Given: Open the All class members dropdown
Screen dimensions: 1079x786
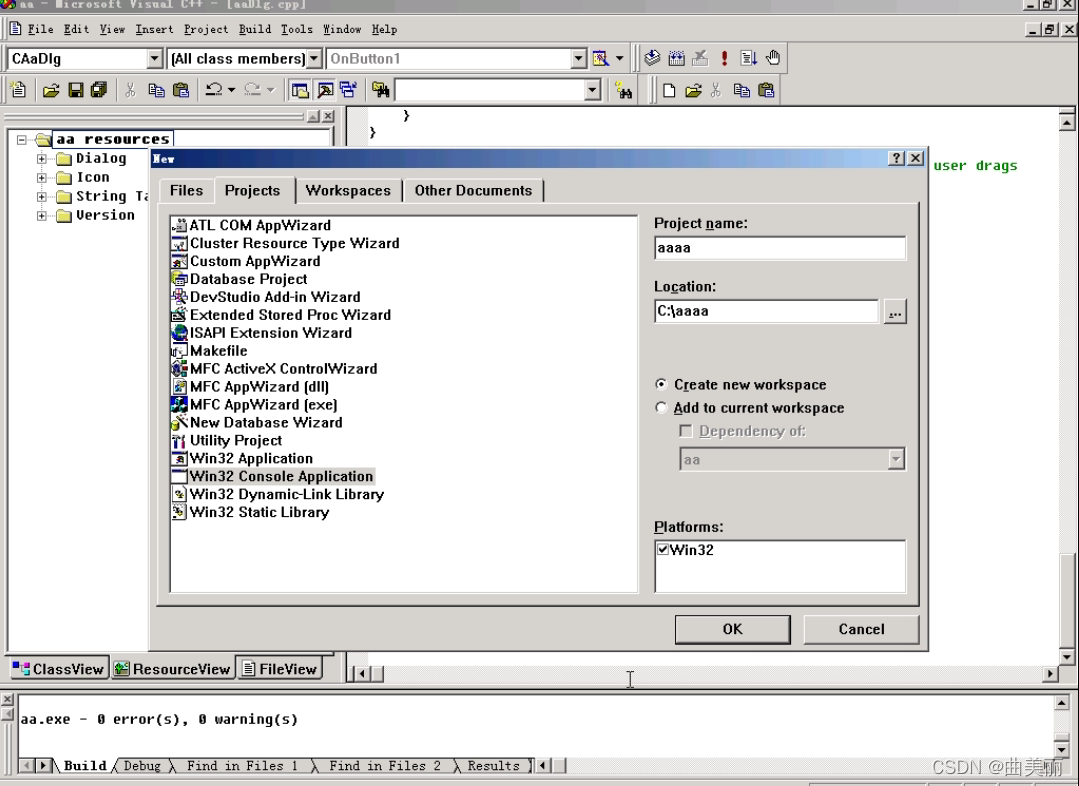Looking at the screenshot, I should click(314, 59).
